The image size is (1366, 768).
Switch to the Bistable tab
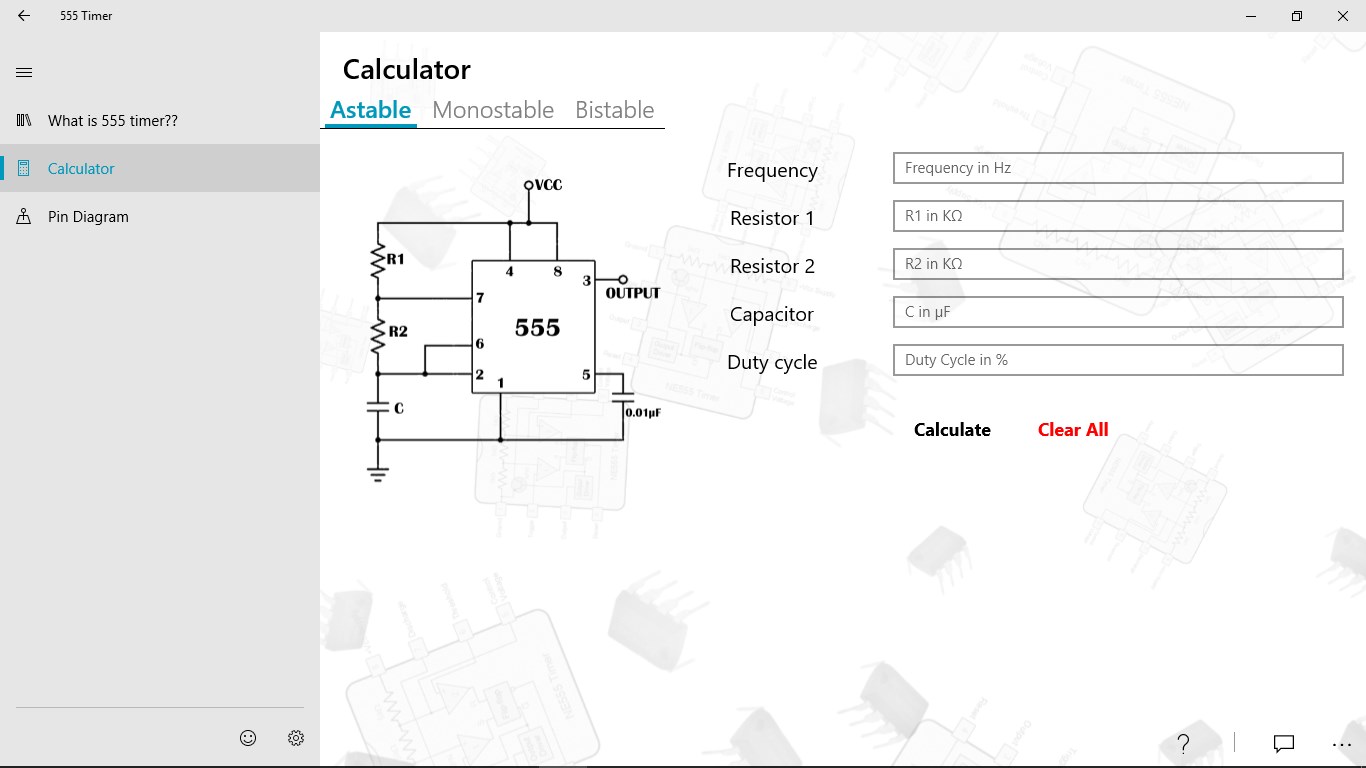pos(614,110)
